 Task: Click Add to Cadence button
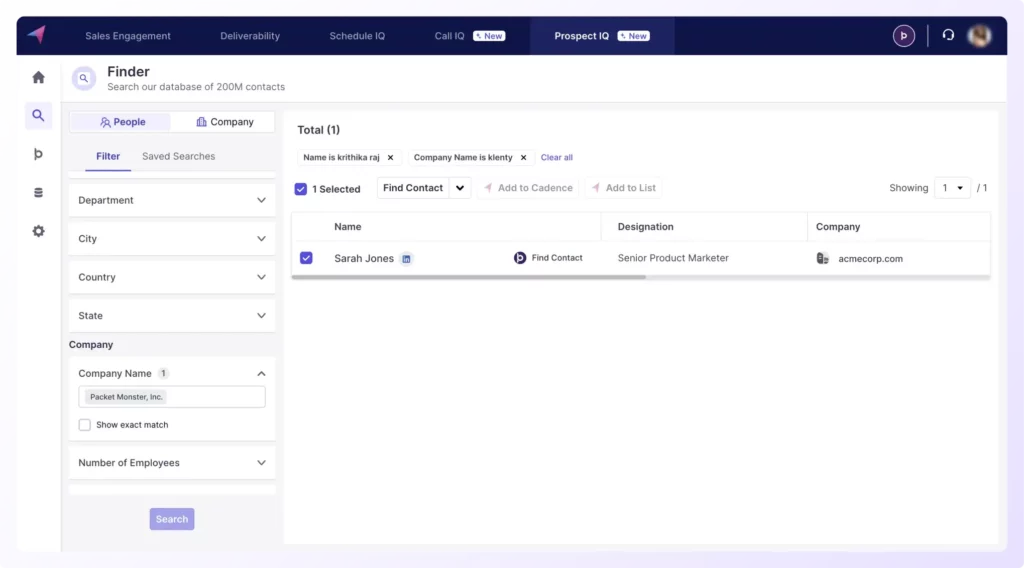(x=528, y=188)
